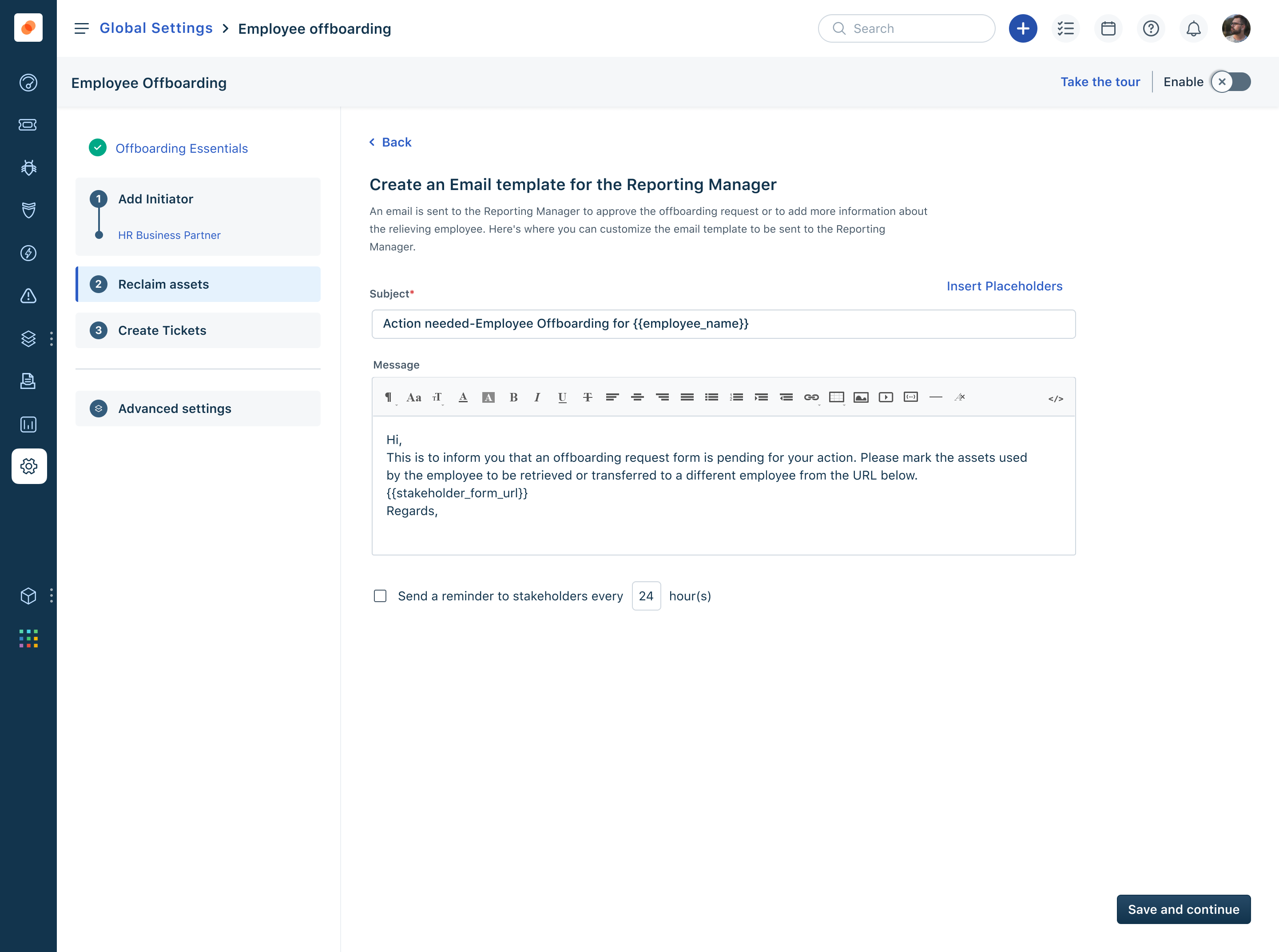Apply a bulleted list to the message
The width and height of the screenshot is (1279, 952).
pyautogui.click(x=712, y=397)
